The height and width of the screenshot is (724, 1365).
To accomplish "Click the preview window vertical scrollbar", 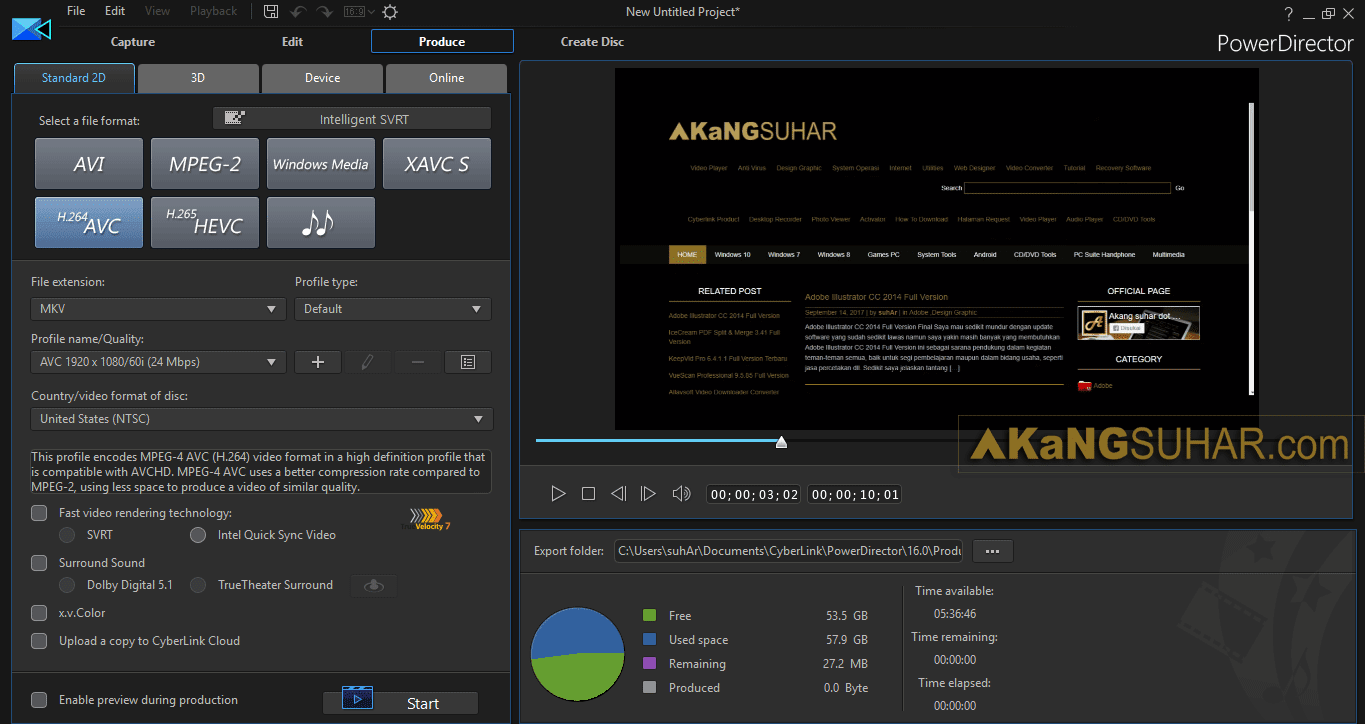I will coord(1252,250).
